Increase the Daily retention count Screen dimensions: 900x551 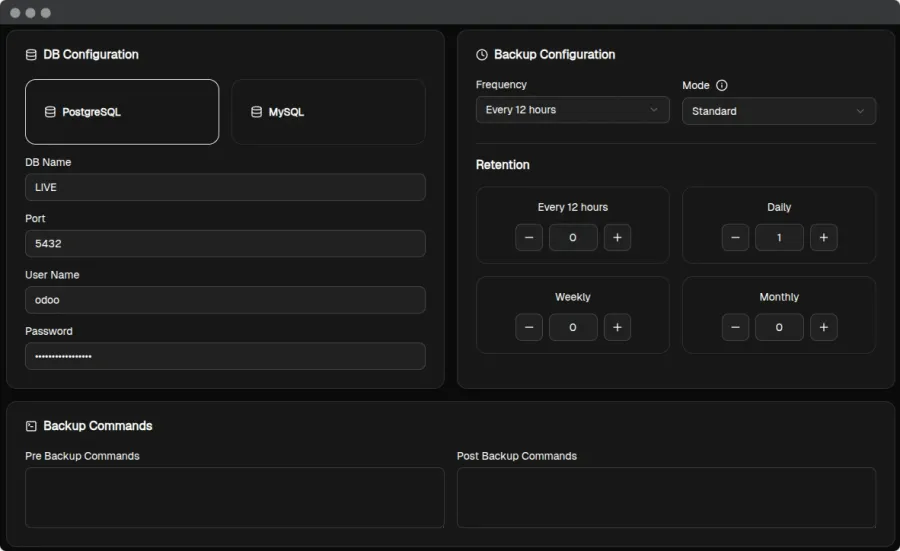[x=823, y=237]
